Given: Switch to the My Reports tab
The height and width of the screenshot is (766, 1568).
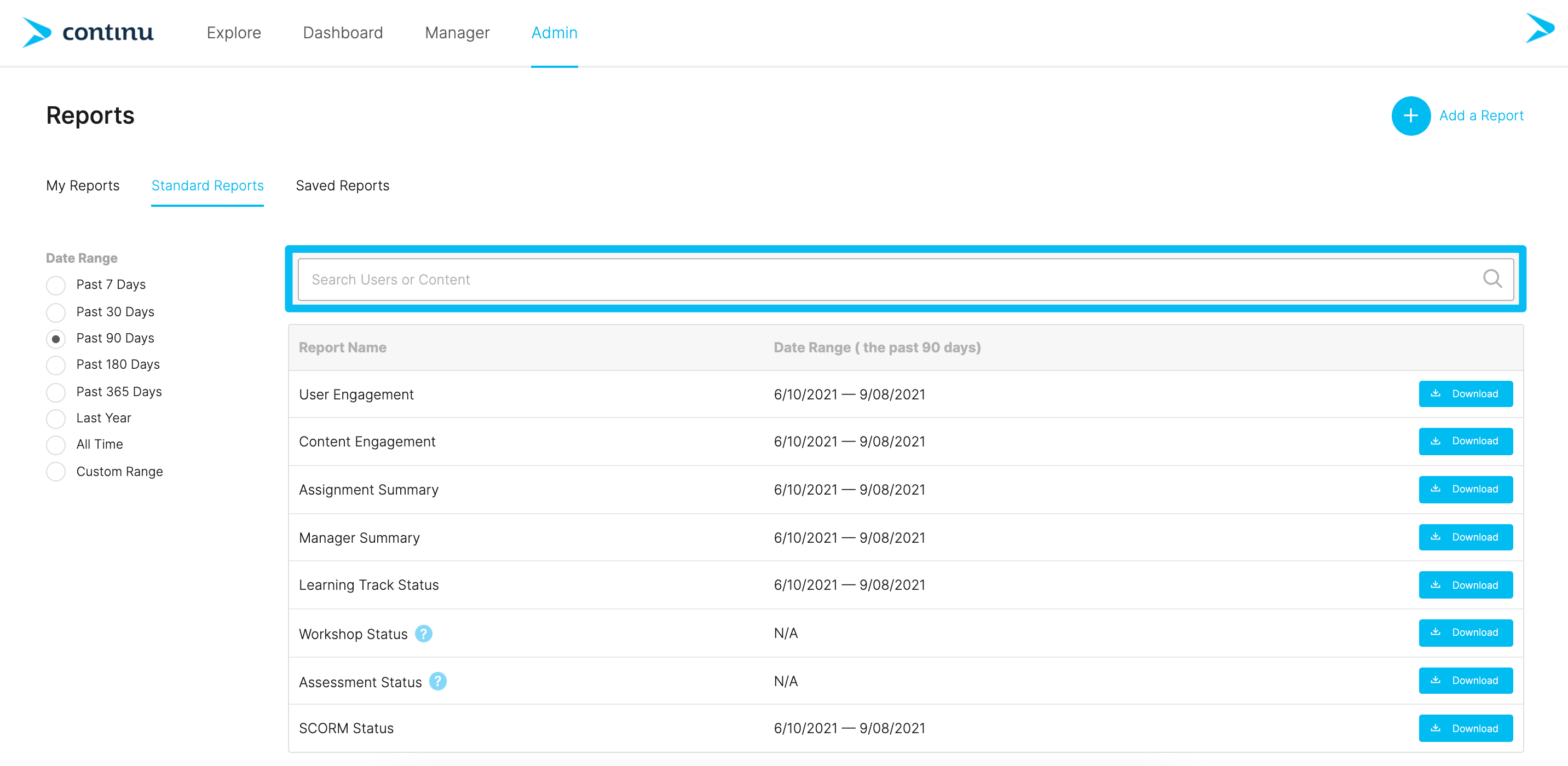Looking at the screenshot, I should pos(83,185).
